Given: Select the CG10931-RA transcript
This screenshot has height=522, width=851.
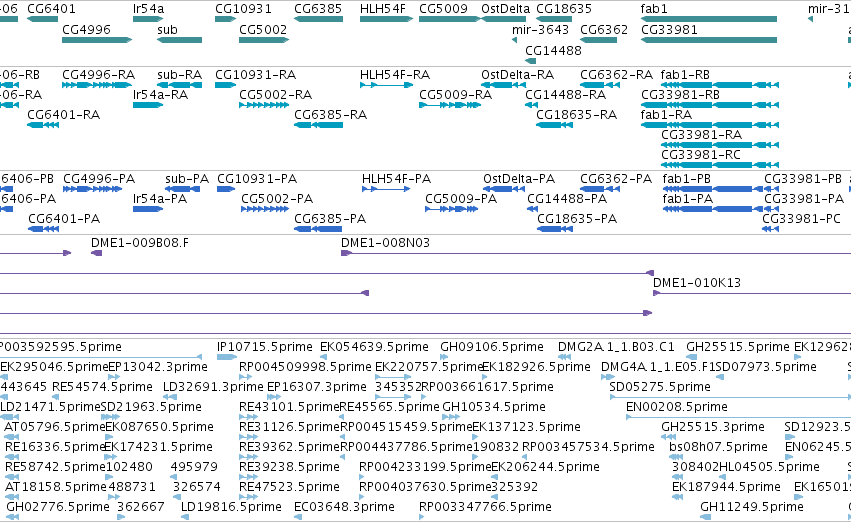Looking at the screenshot, I should [x=225, y=85].
